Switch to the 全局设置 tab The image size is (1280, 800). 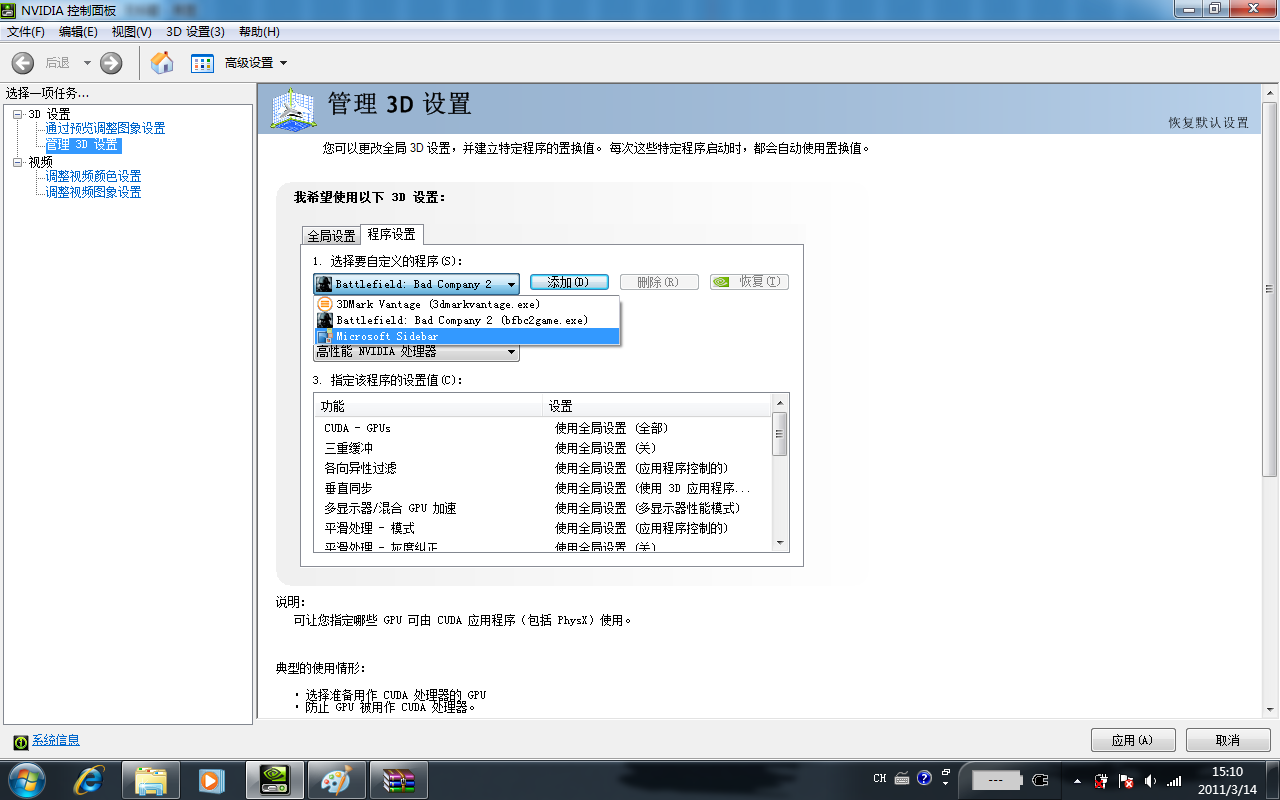click(331, 236)
